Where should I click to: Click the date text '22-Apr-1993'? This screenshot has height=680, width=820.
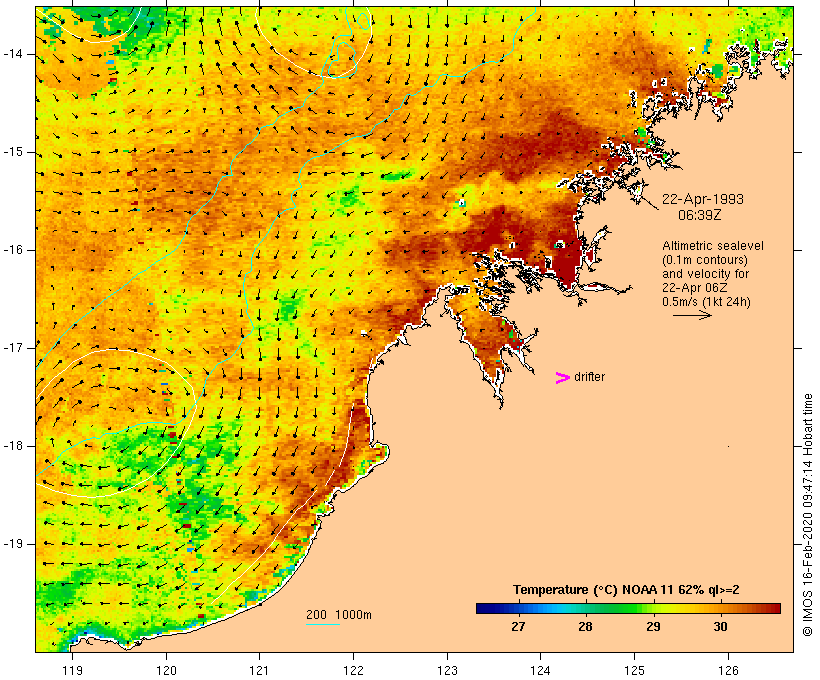pos(703,199)
